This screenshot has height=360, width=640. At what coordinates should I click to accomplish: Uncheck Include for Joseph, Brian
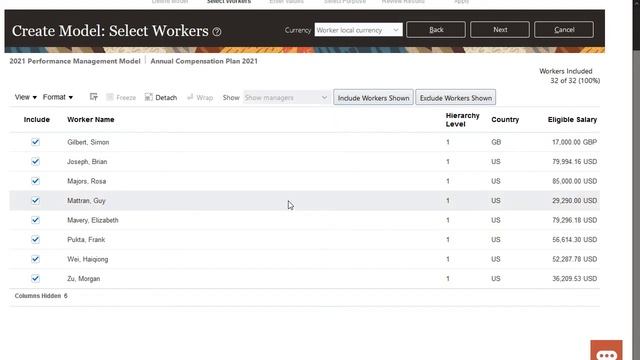[x=36, y=162]
